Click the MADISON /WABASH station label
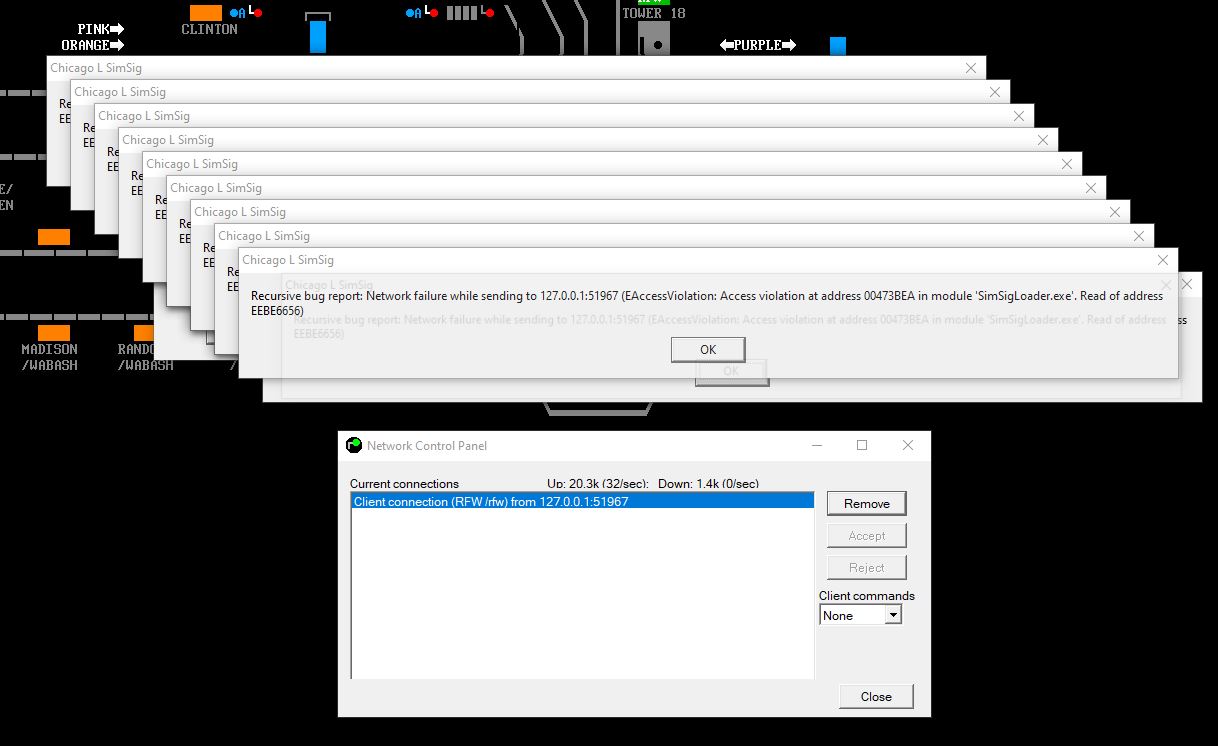 pos(49,357)
